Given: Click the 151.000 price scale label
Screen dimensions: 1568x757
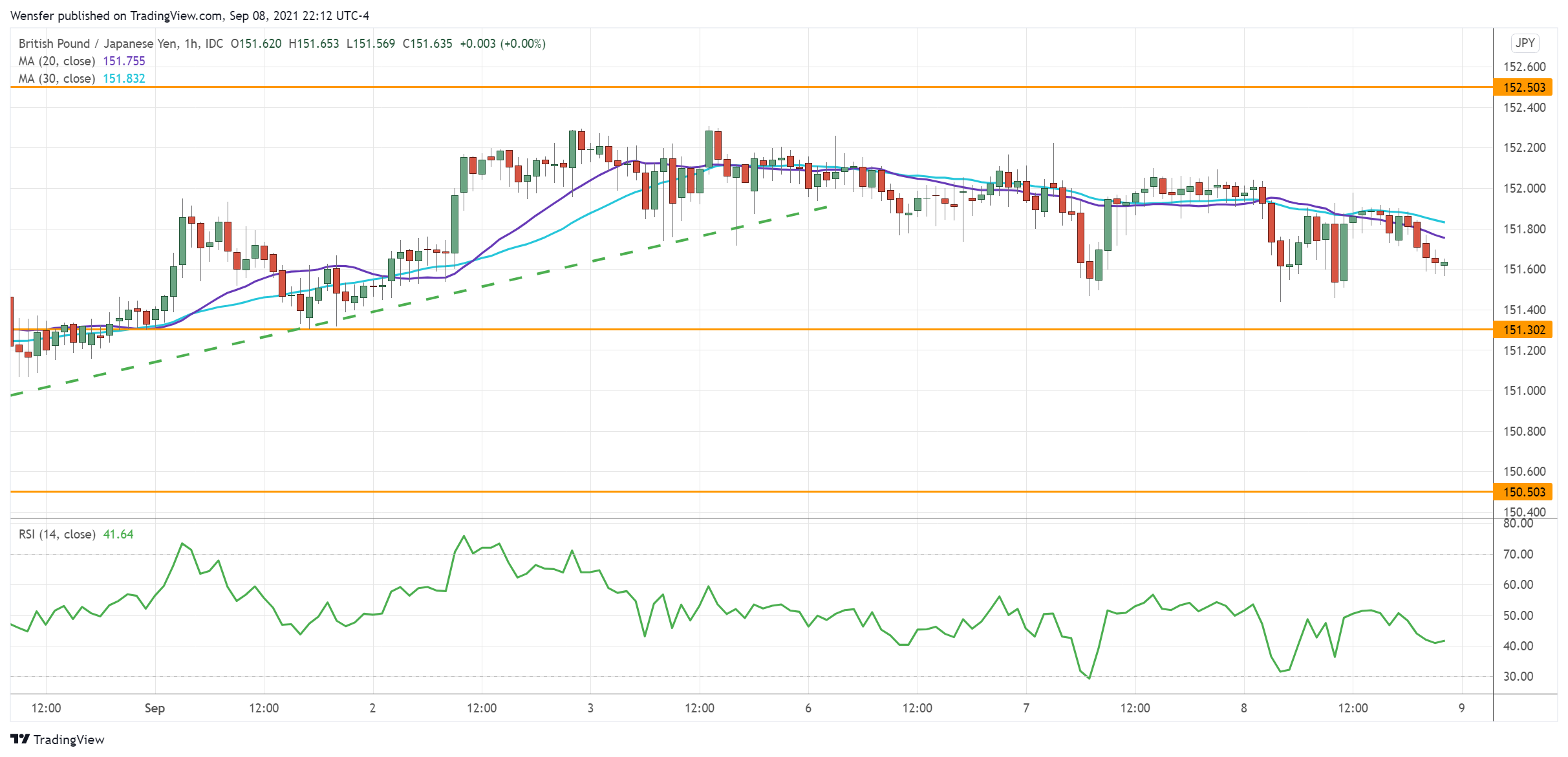Looking at the screenshot, I should (1524, 390).
